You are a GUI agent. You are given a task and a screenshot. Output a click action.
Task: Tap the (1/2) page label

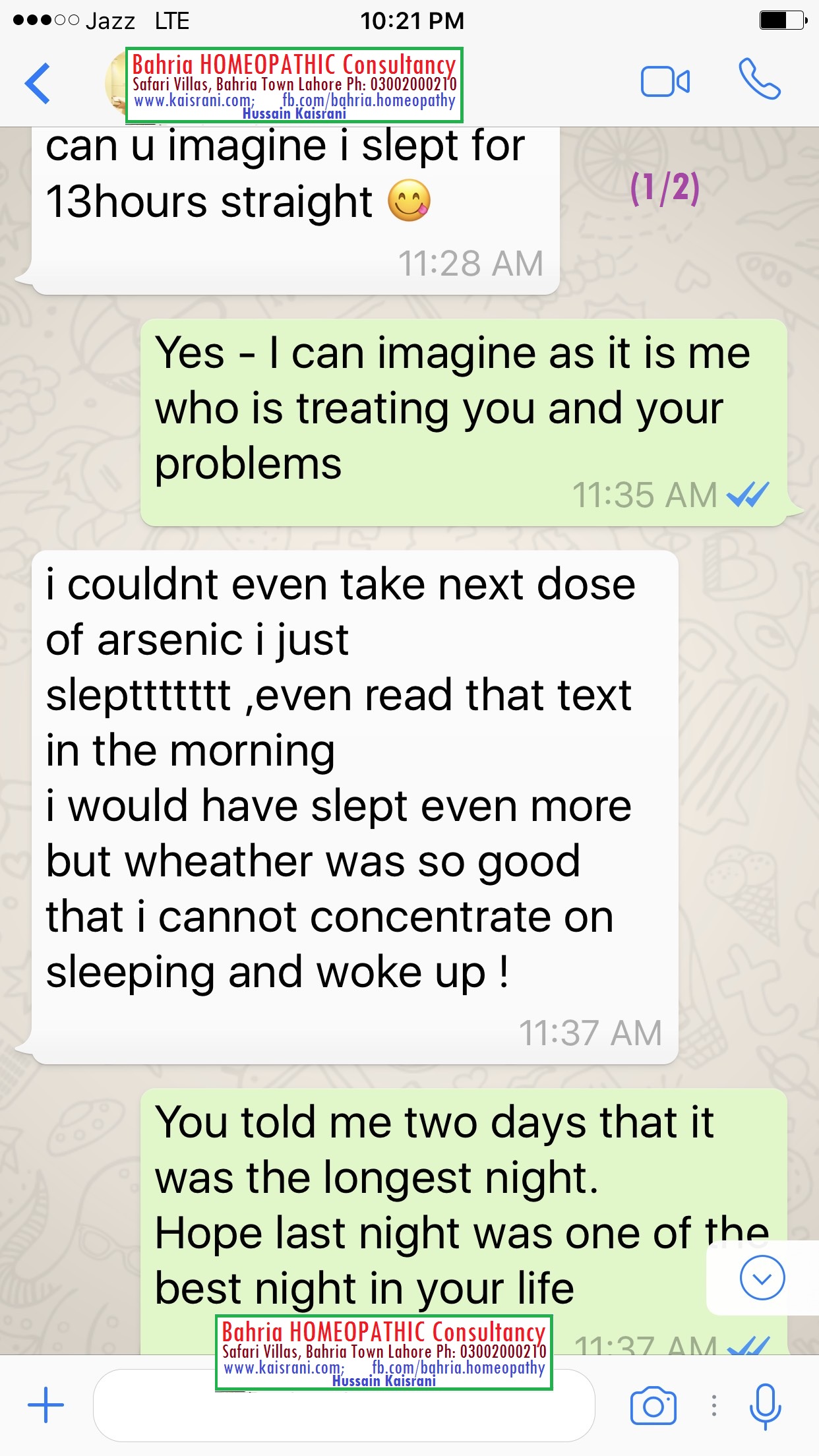coord(665,188)
